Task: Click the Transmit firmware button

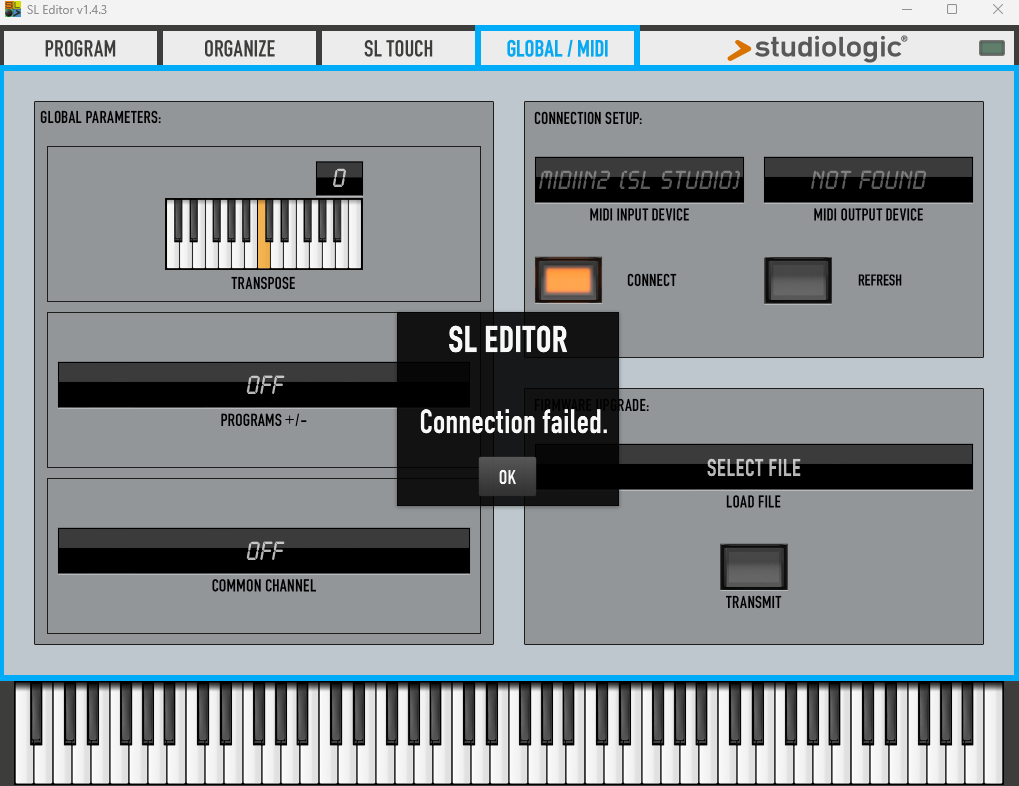Action: 753,567
